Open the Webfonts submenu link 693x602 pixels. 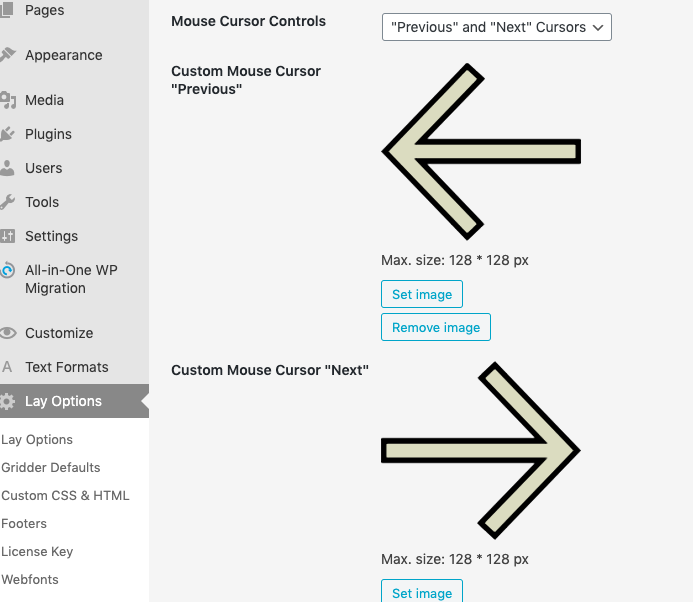coord(30,579)
